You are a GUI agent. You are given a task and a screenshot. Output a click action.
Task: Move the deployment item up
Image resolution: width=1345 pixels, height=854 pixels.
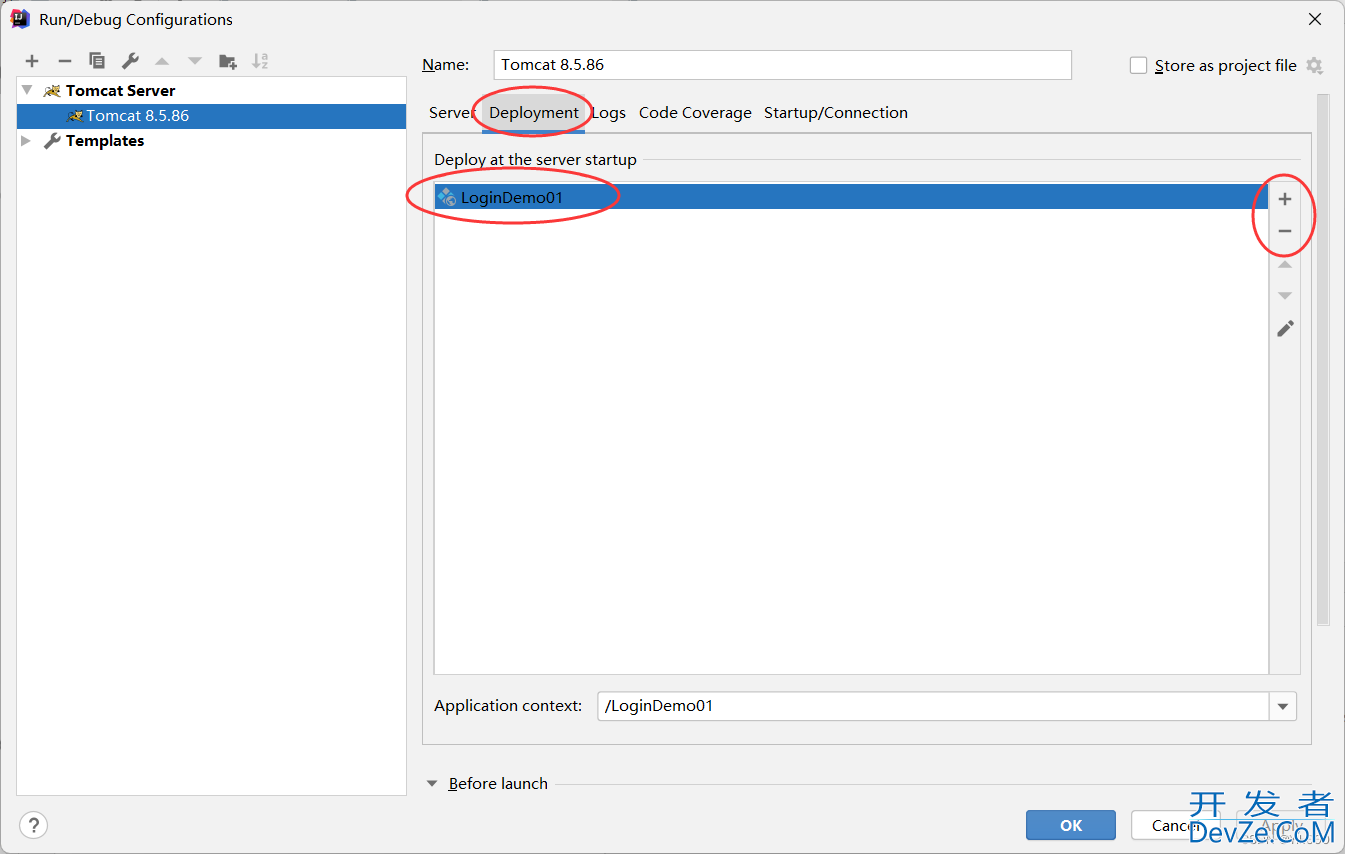coord(1285,264)
